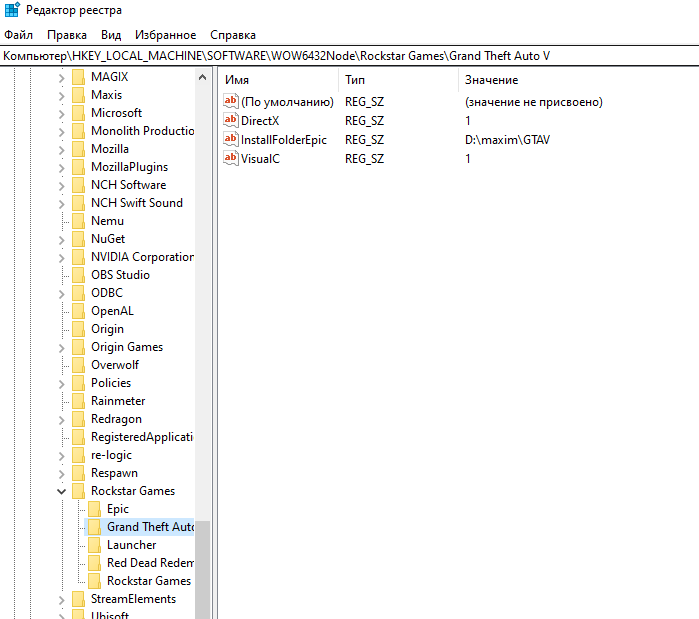Image resolution: width=699 pixels, height=619 pixels.
Task: Expand the Monolith Productions key
Action: 62,131
